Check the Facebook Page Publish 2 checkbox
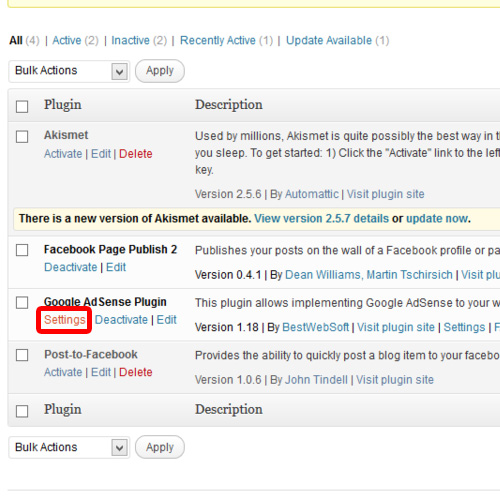The height and width of the screenshot is (500, 500). pyautogui.click(x=22, y=250)
